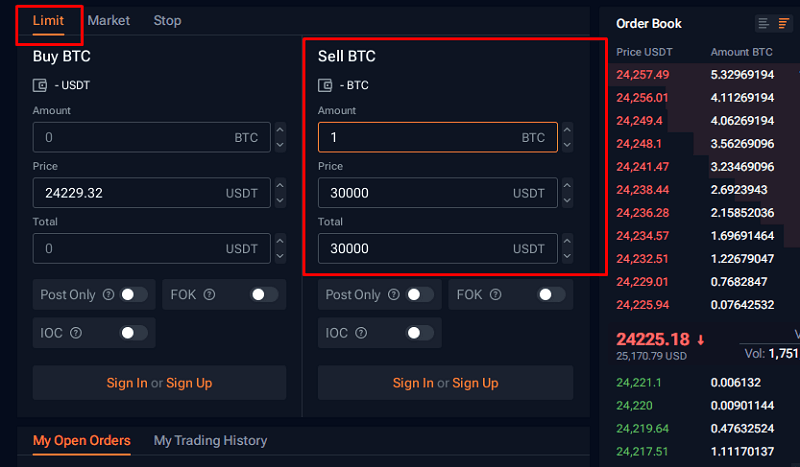Image resolution: width=800 pixels, height=467 pixels.
Task: Click Sign In link under Sell BTC
Action: point(413,383)
